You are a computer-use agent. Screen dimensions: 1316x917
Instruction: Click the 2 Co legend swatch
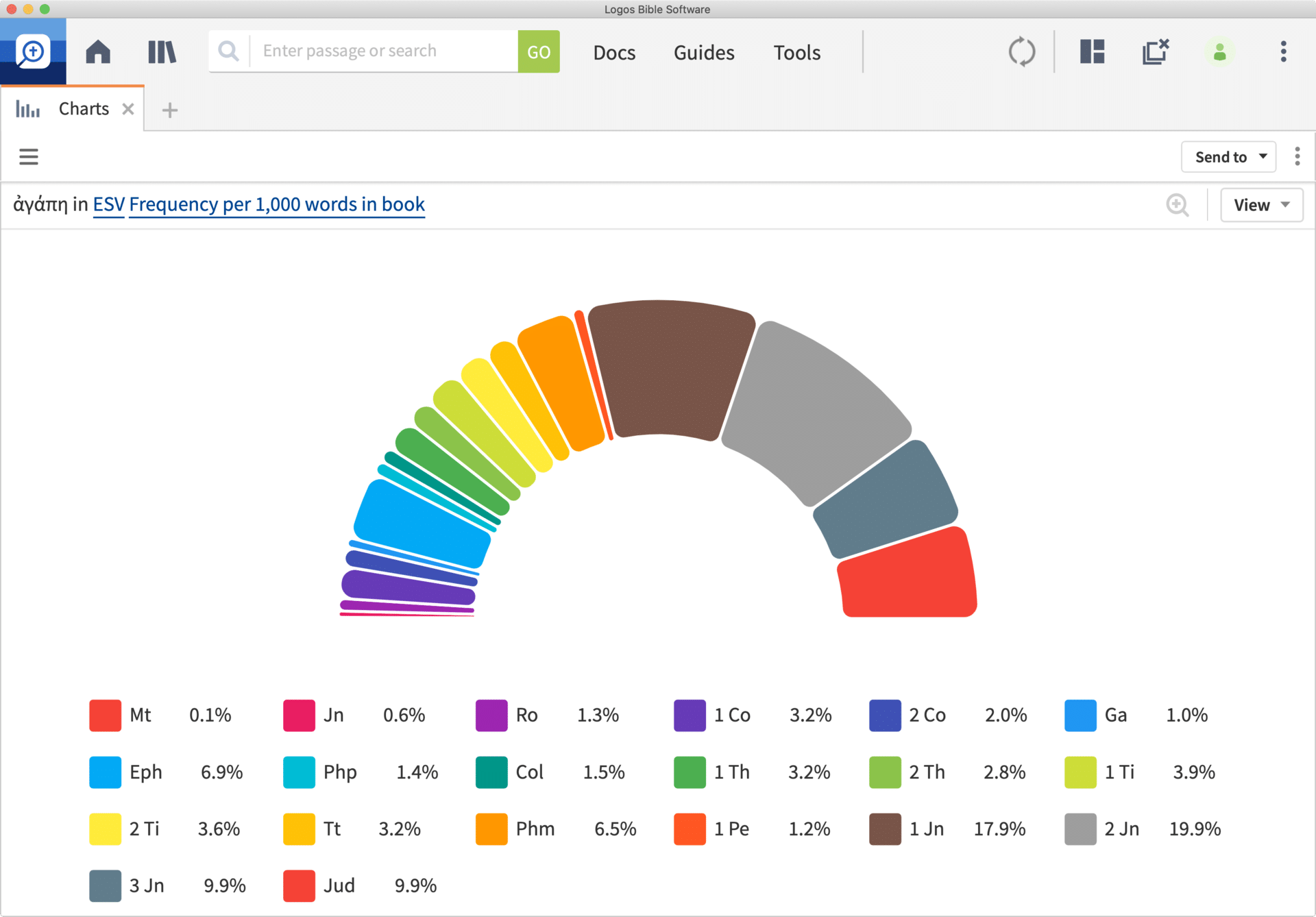pyautogui.click(x=885, y=716)
